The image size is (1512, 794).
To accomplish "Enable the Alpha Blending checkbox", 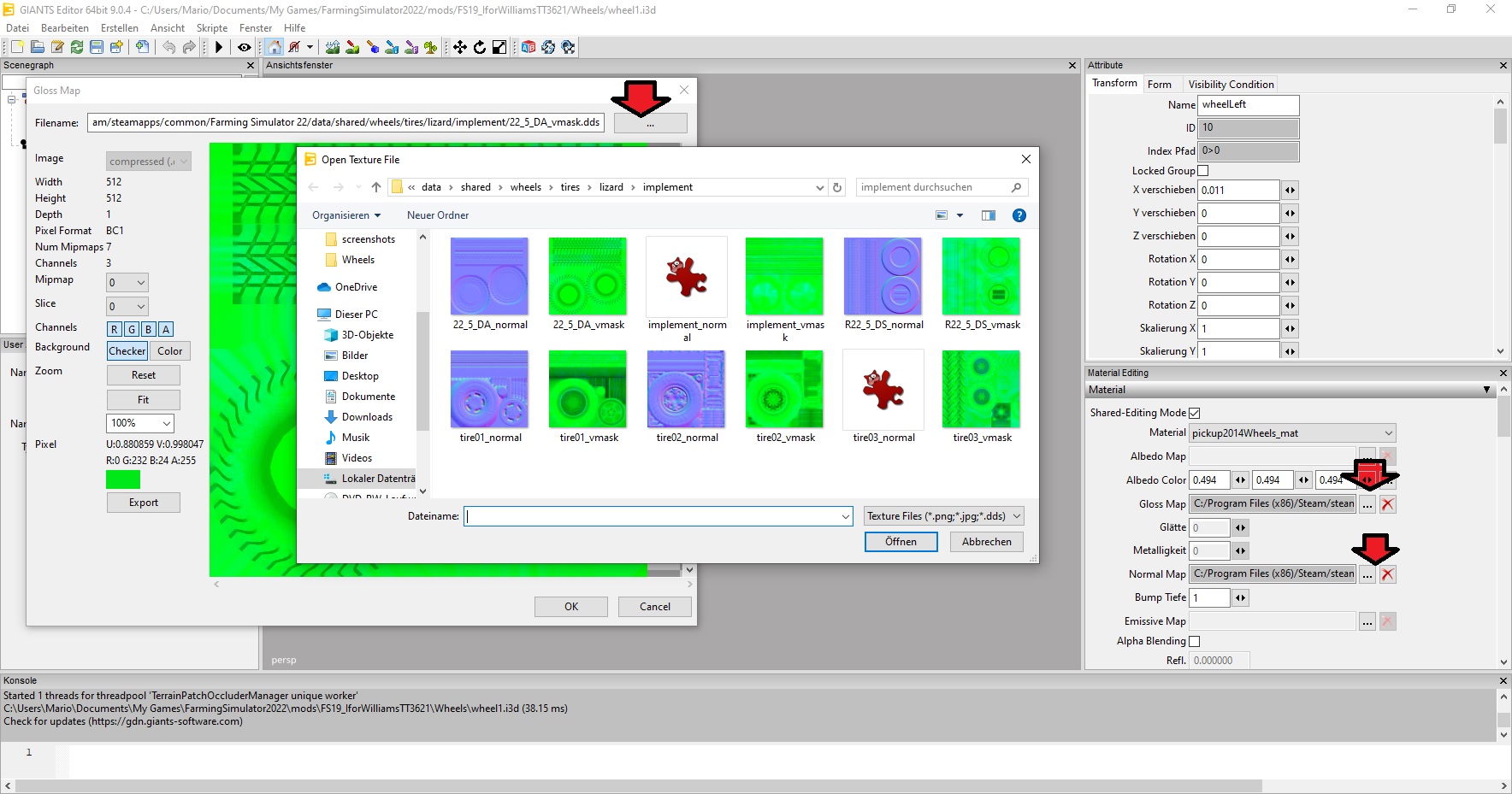I will (x=1195, y=641).
